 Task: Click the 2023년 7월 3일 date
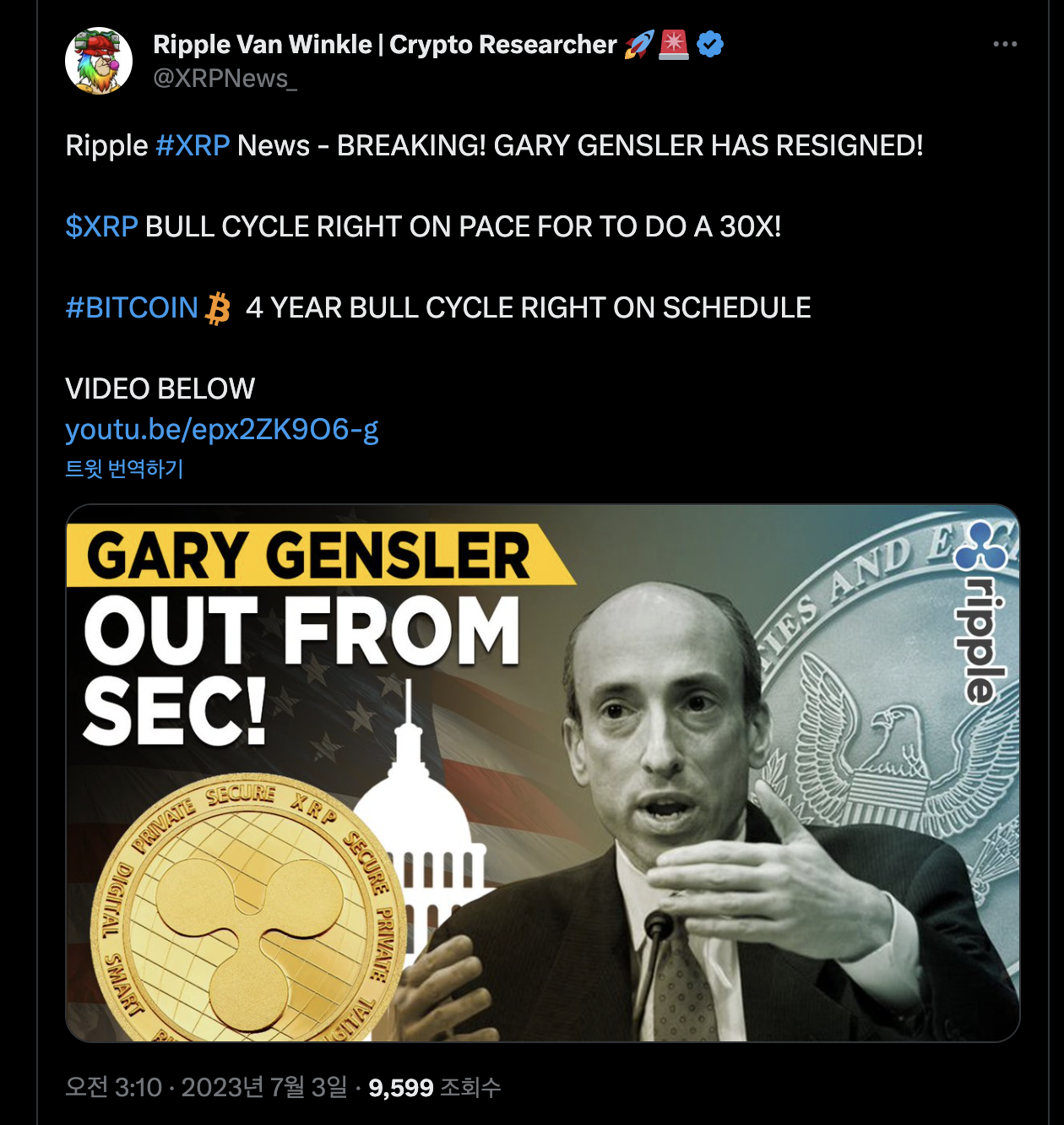tap(264, 1087)
